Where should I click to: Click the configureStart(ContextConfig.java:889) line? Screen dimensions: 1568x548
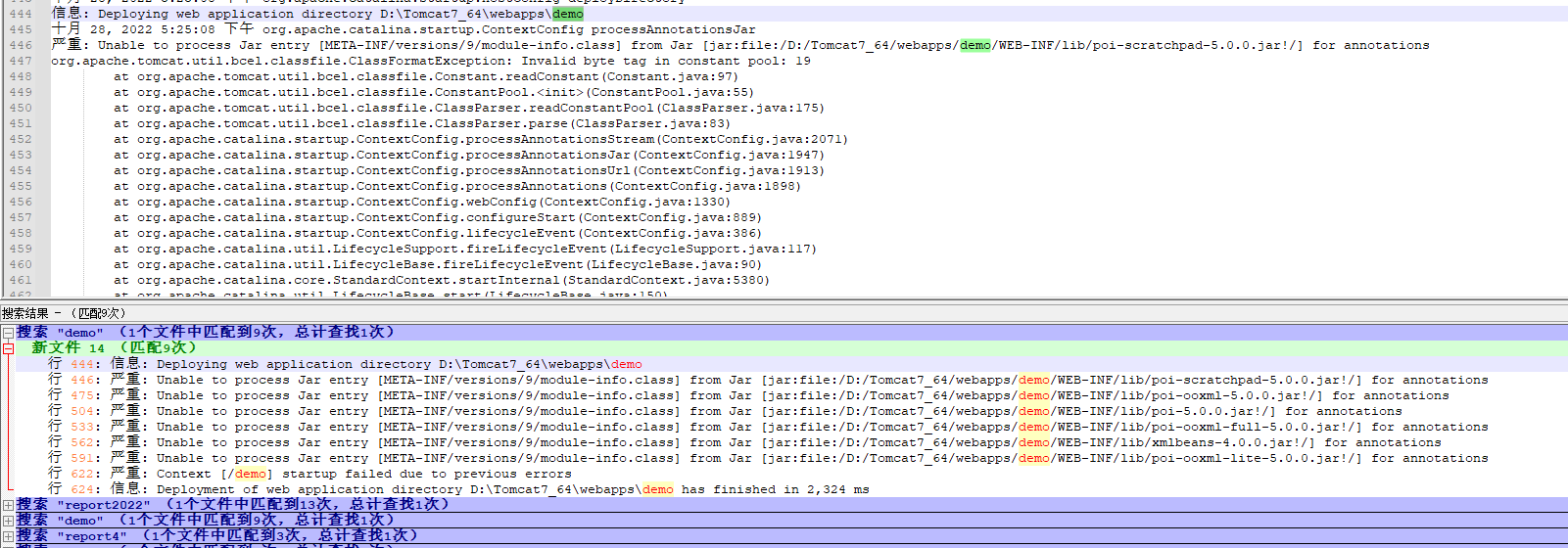click(x=438, y=217)
